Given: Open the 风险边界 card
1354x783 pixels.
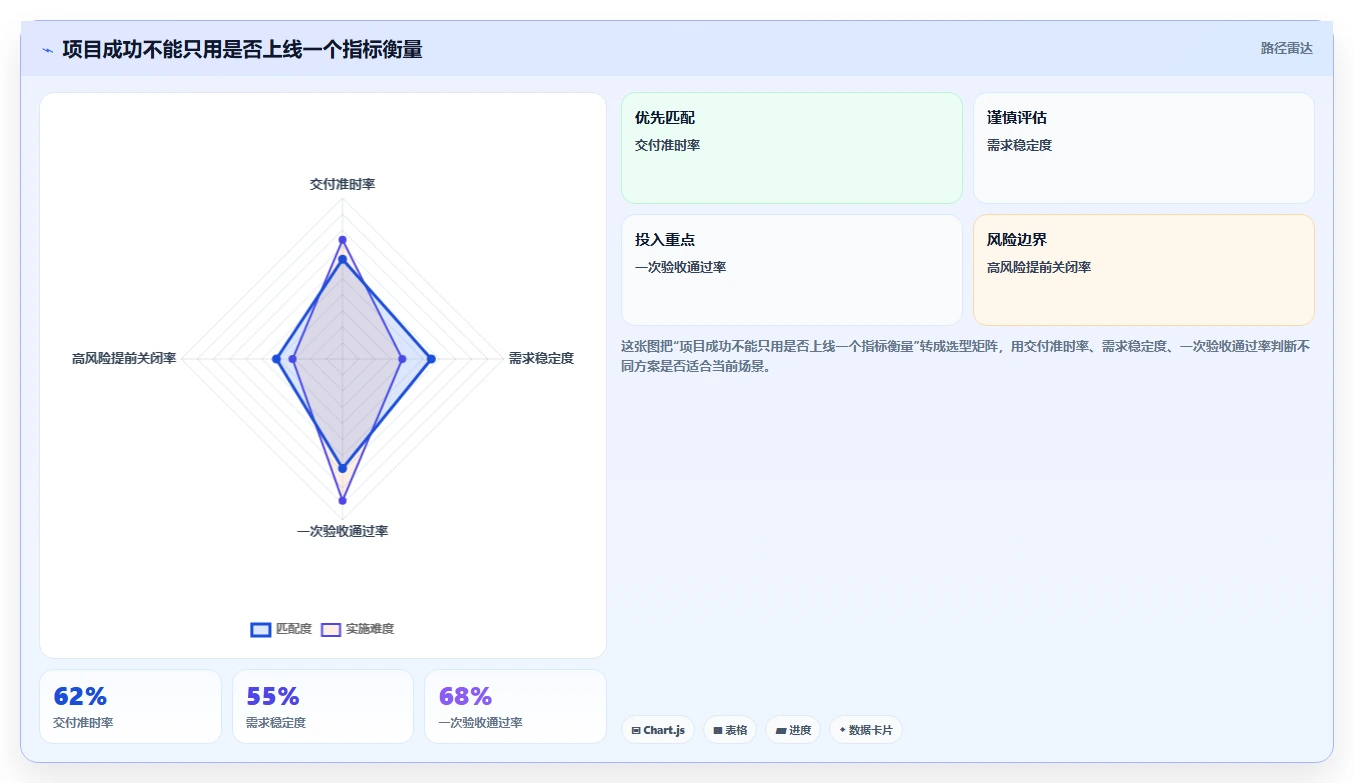Looking at the screenshot, I should tap(1144, 270).
